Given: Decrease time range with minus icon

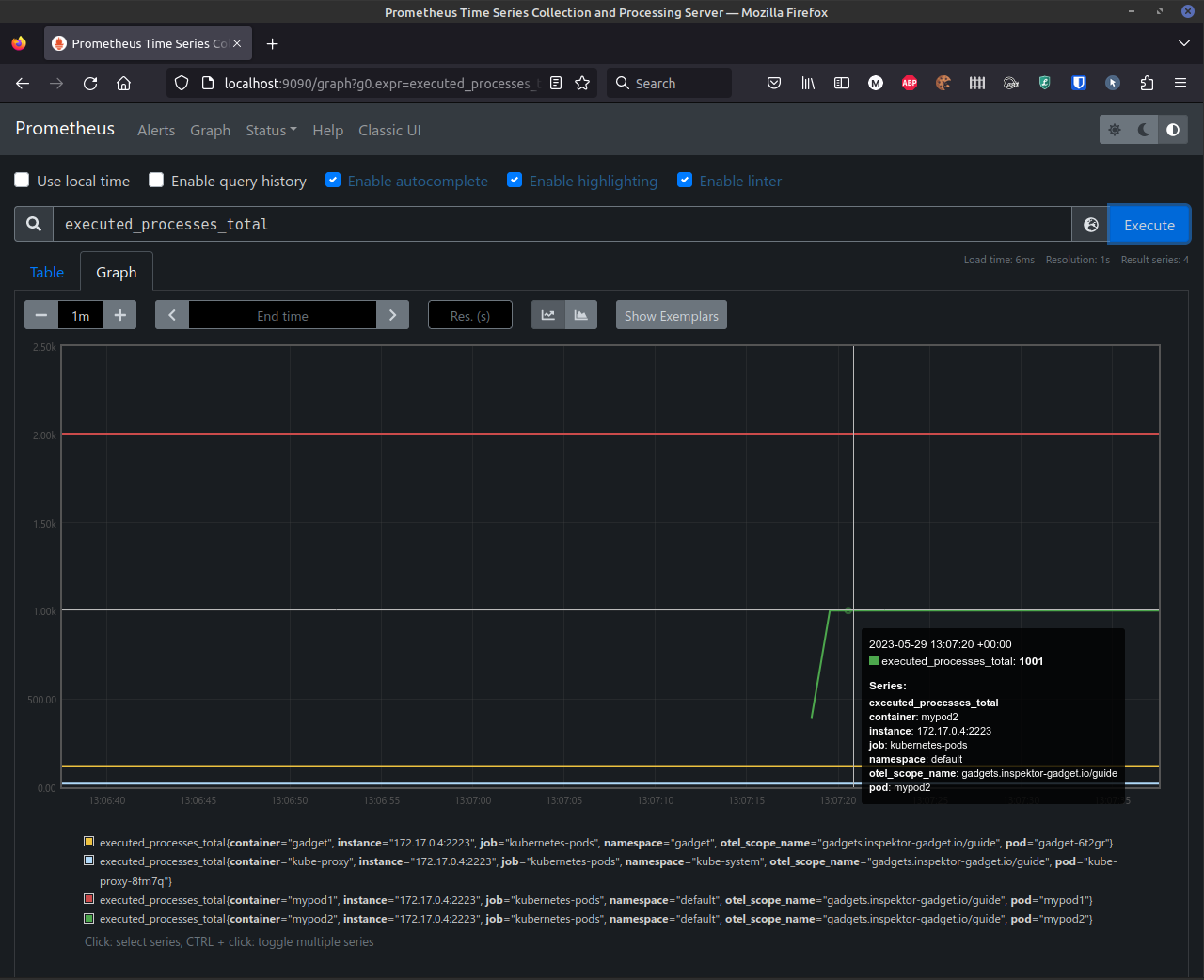Looking at the screenshot, I should pyautogui.click(x=41, y=315).
